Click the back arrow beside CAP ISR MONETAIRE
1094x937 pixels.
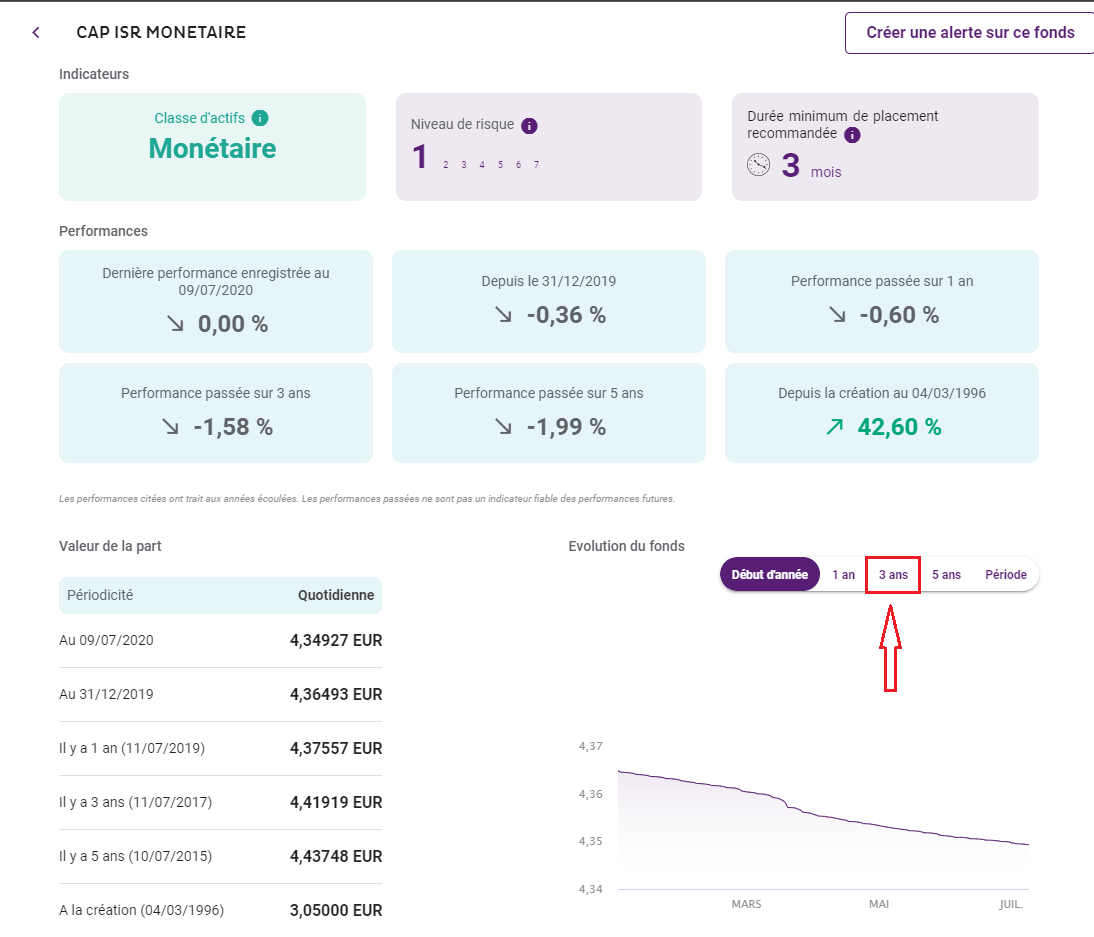click(x=36, y=33)
